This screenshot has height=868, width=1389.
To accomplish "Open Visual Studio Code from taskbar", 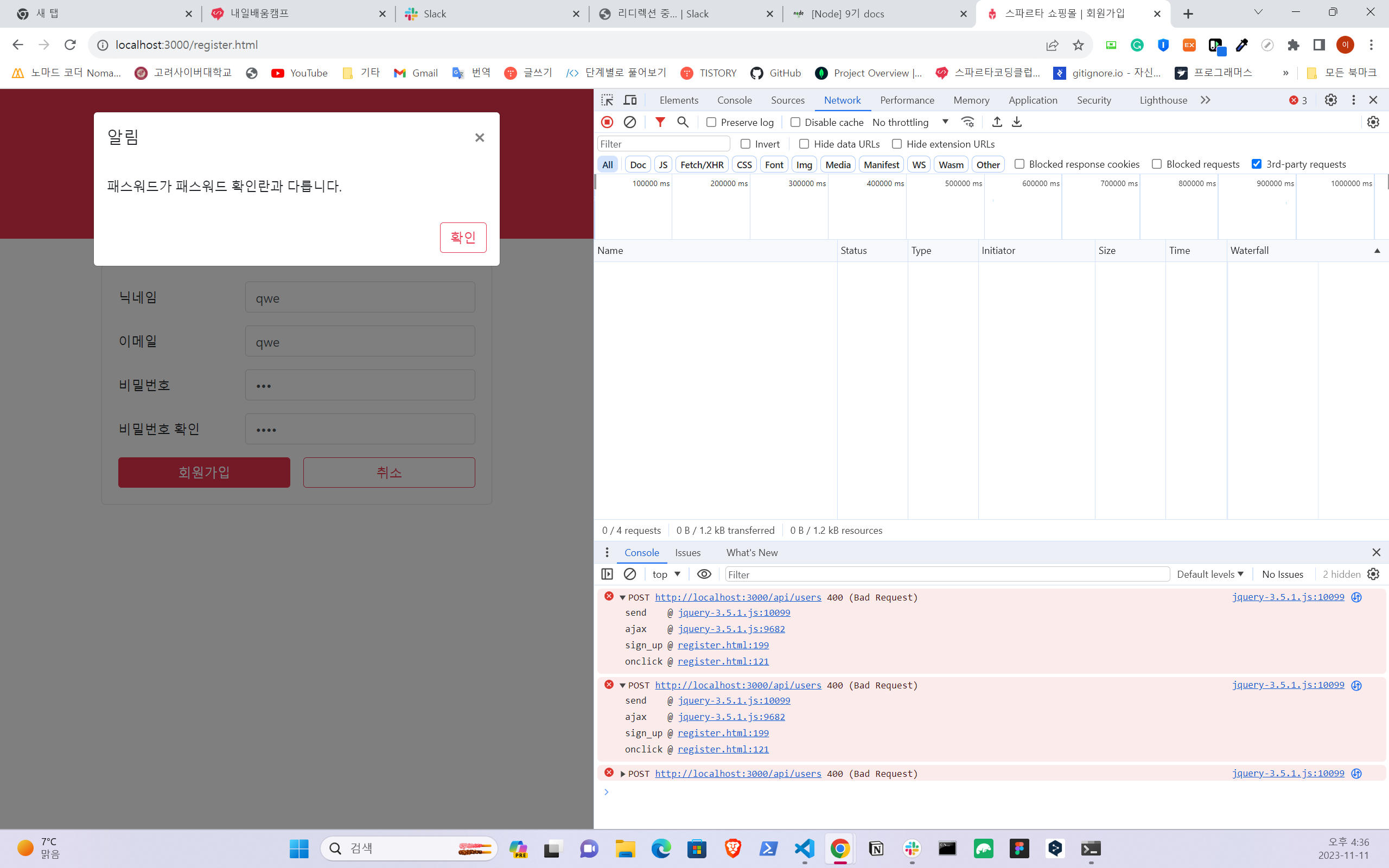I will coord(805,848).
